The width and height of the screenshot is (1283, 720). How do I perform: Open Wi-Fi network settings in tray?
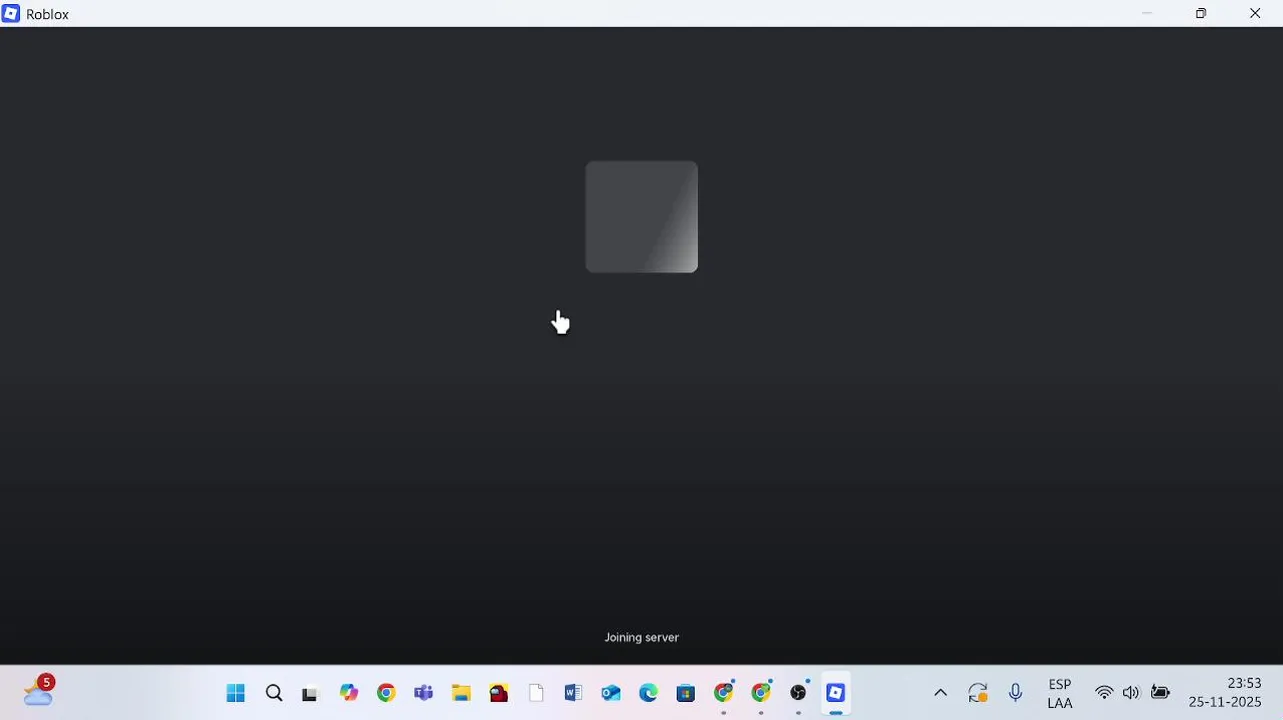(x=1104, y=693)
